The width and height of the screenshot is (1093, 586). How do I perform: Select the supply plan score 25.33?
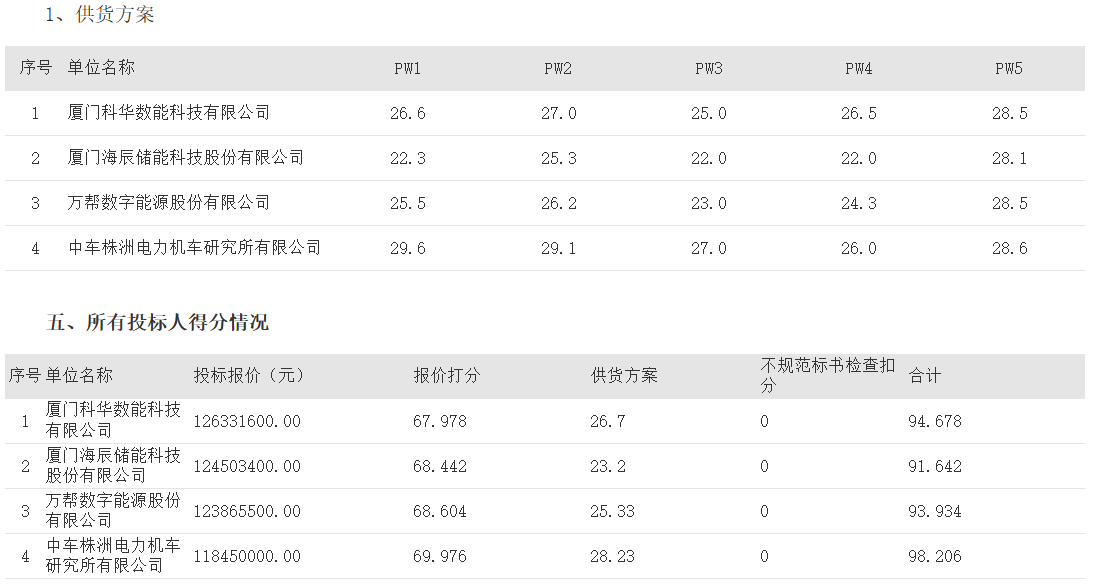pos(612,511)
